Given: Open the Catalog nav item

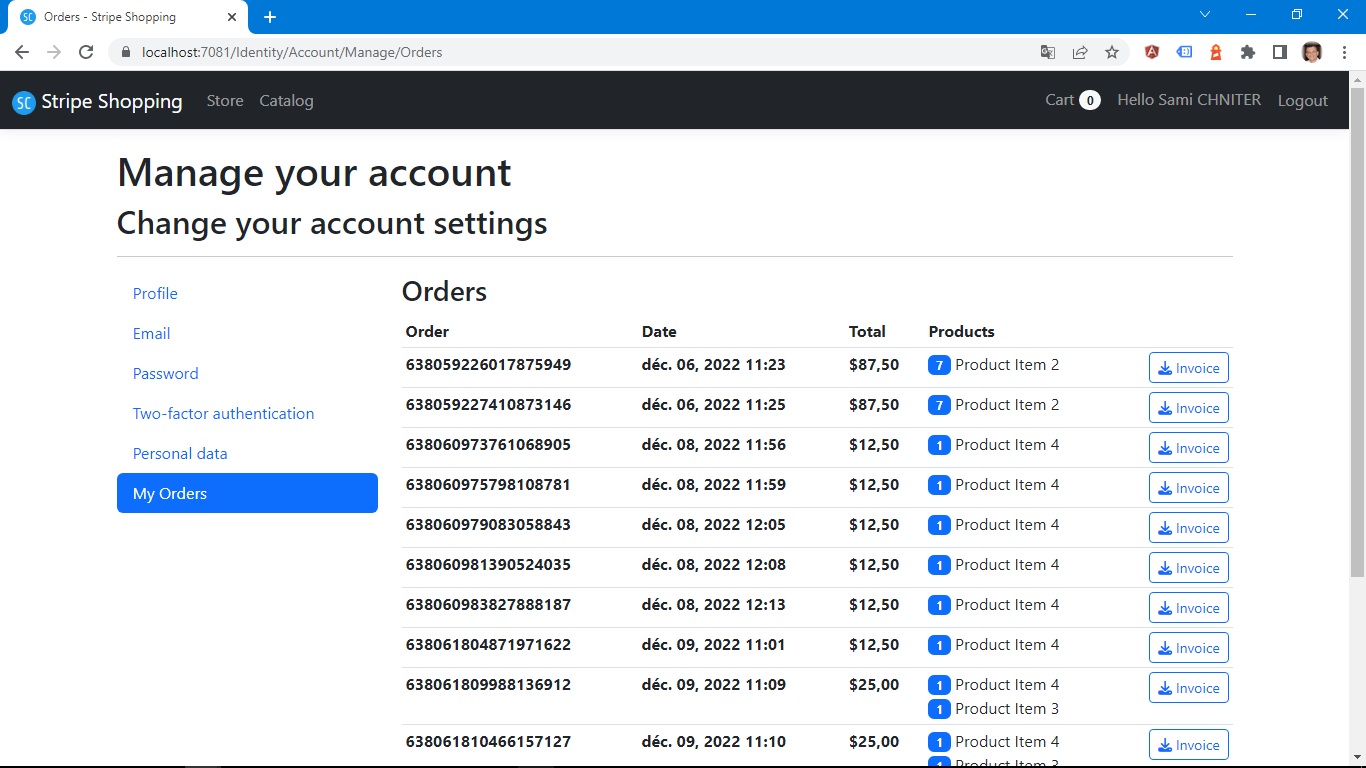Looking at the screenshot, I should click(286, 101).
